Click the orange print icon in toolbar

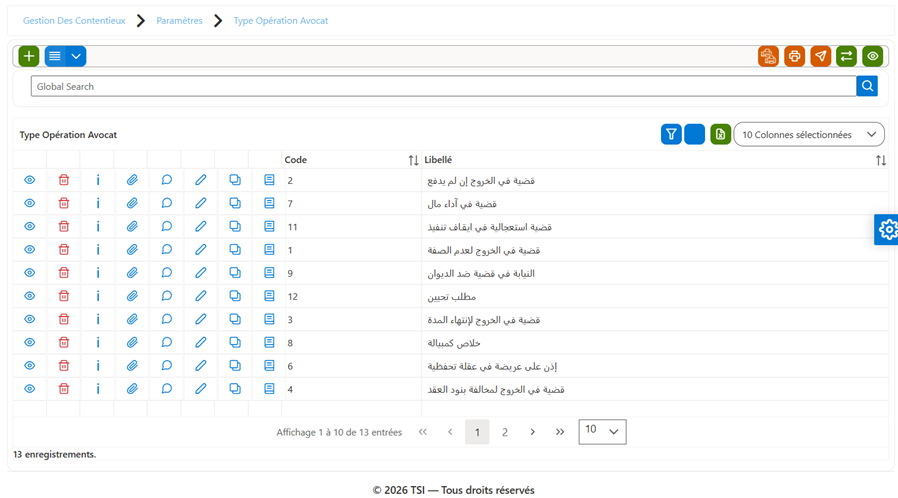794,56
